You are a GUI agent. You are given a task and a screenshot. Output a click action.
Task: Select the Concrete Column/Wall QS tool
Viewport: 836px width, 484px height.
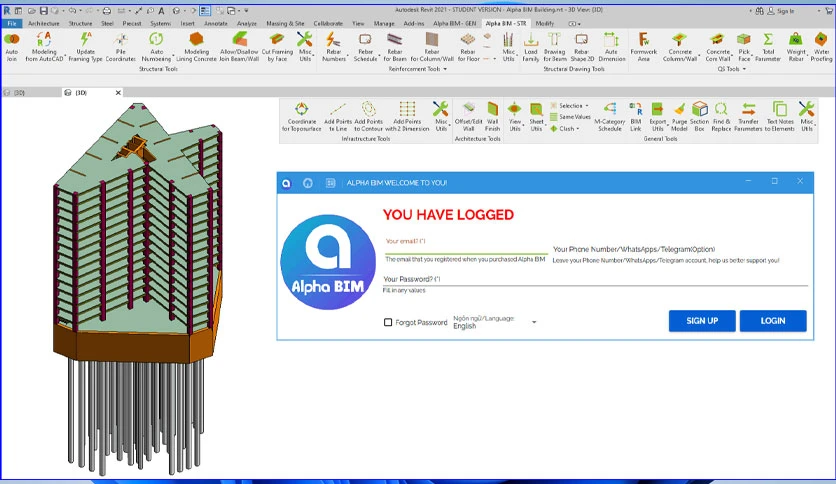point(680,46)
